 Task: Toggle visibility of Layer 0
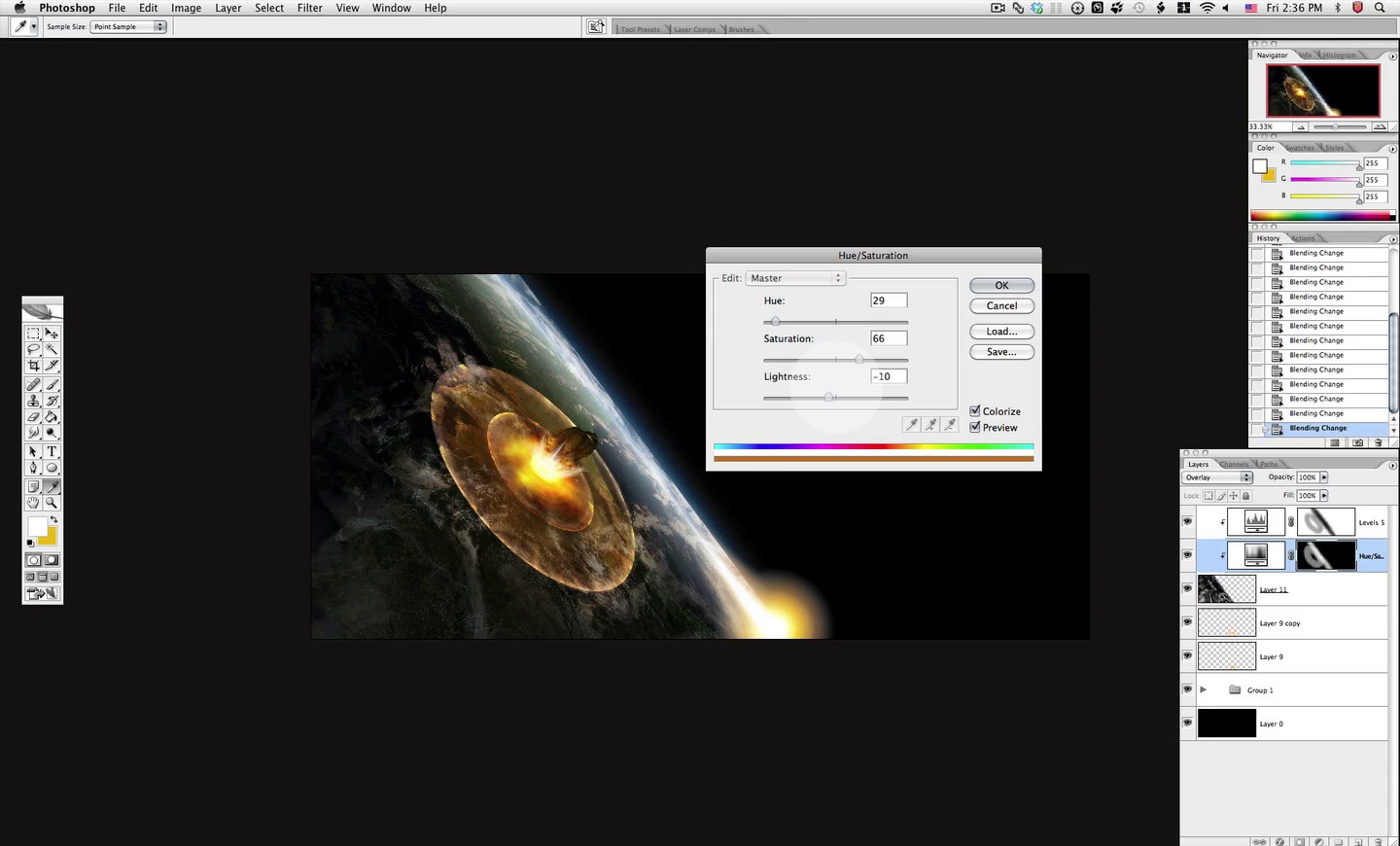(1187, 723)
